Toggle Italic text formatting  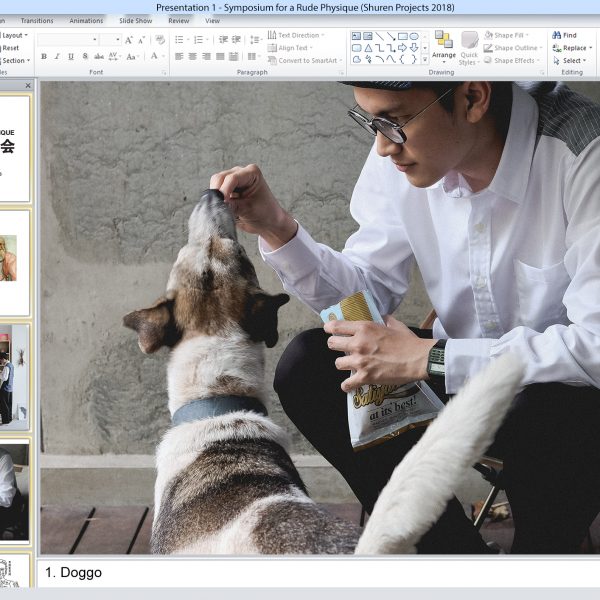[57, 57]
